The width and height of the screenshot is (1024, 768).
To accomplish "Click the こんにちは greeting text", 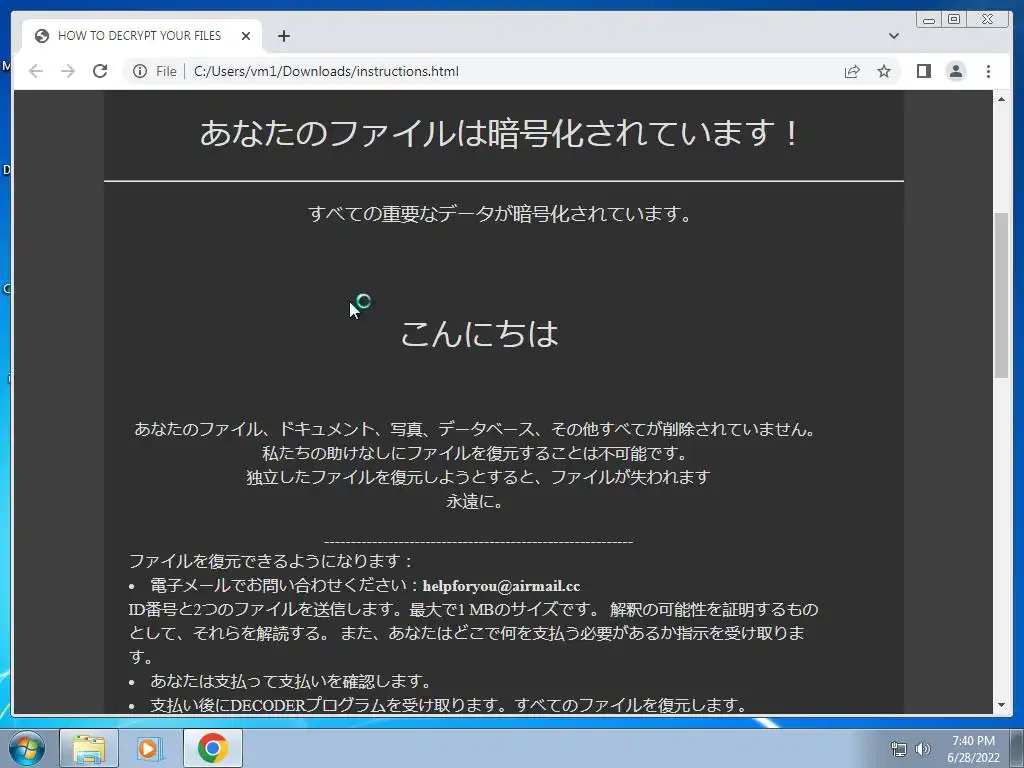I will tap(479, 334).
